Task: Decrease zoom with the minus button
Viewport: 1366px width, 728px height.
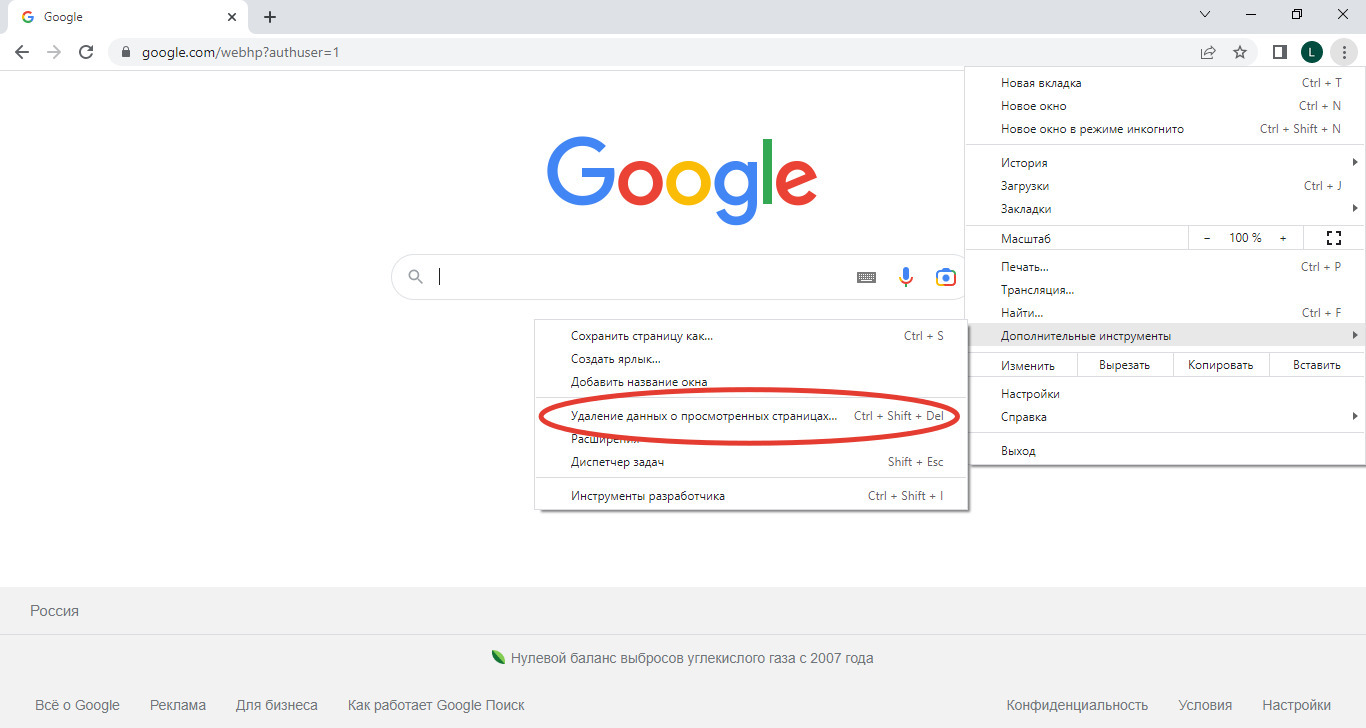Action: 1207,238
